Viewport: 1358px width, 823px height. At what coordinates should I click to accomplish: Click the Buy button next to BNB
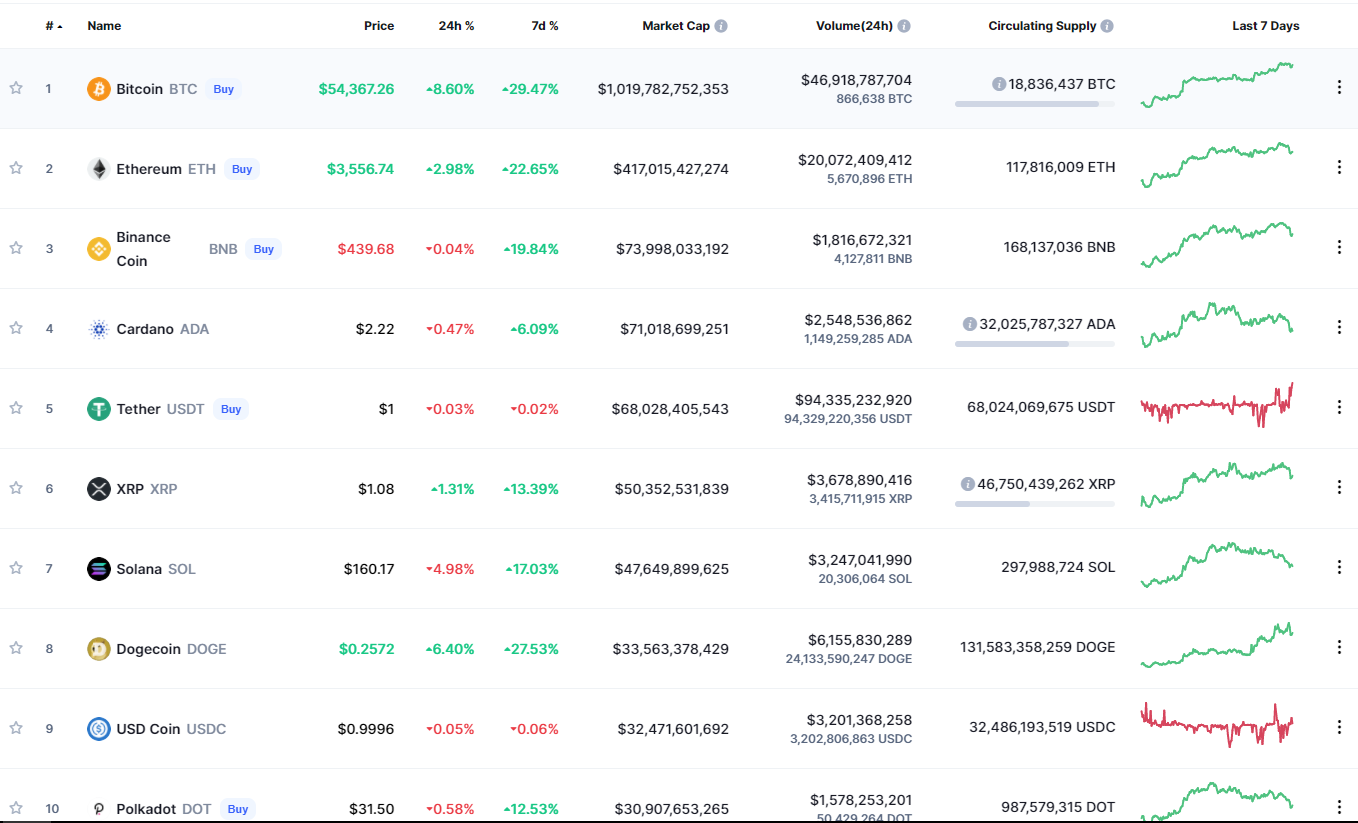tap(264, 249)
